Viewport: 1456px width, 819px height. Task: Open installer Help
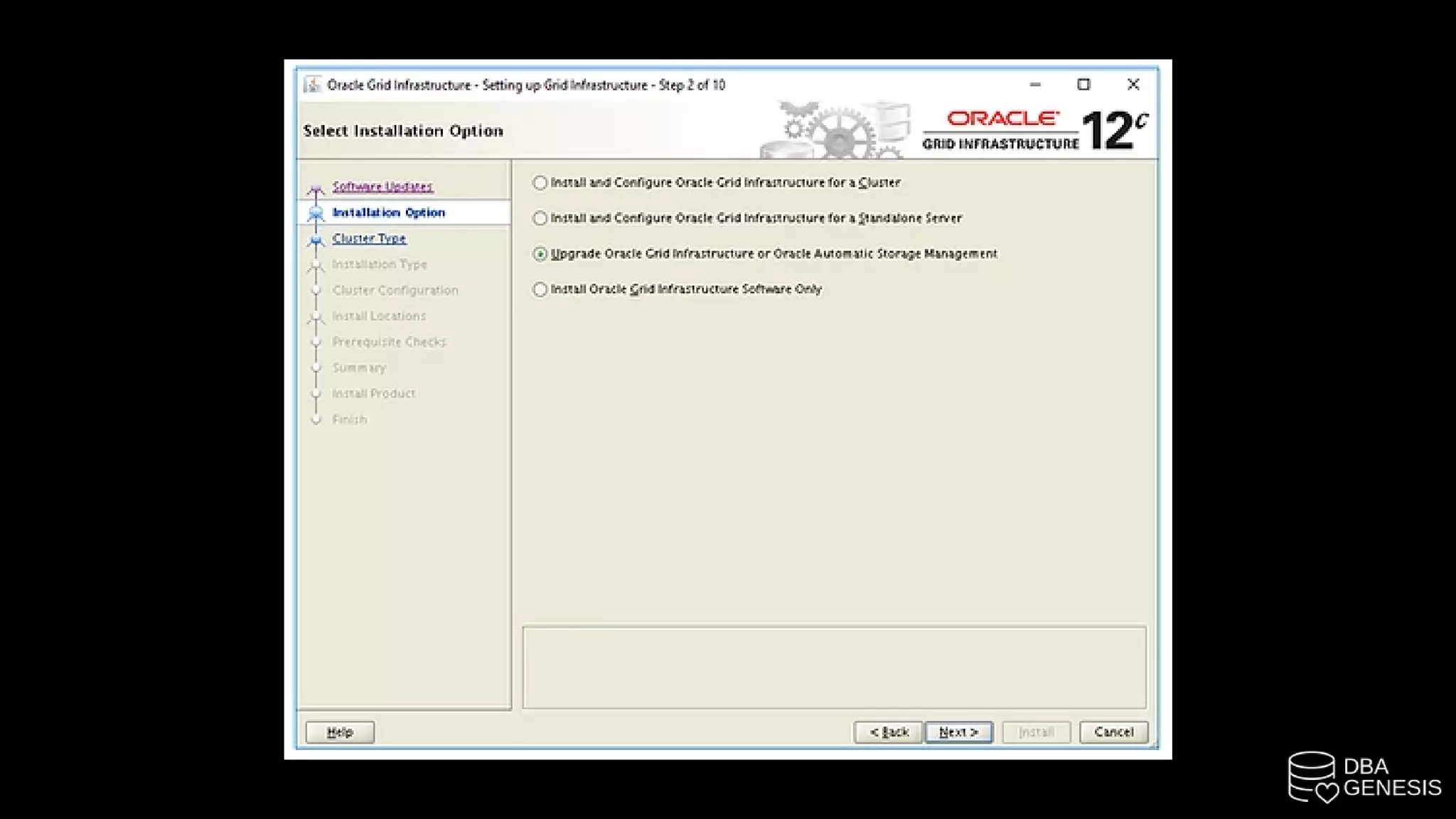coord(340,732)
